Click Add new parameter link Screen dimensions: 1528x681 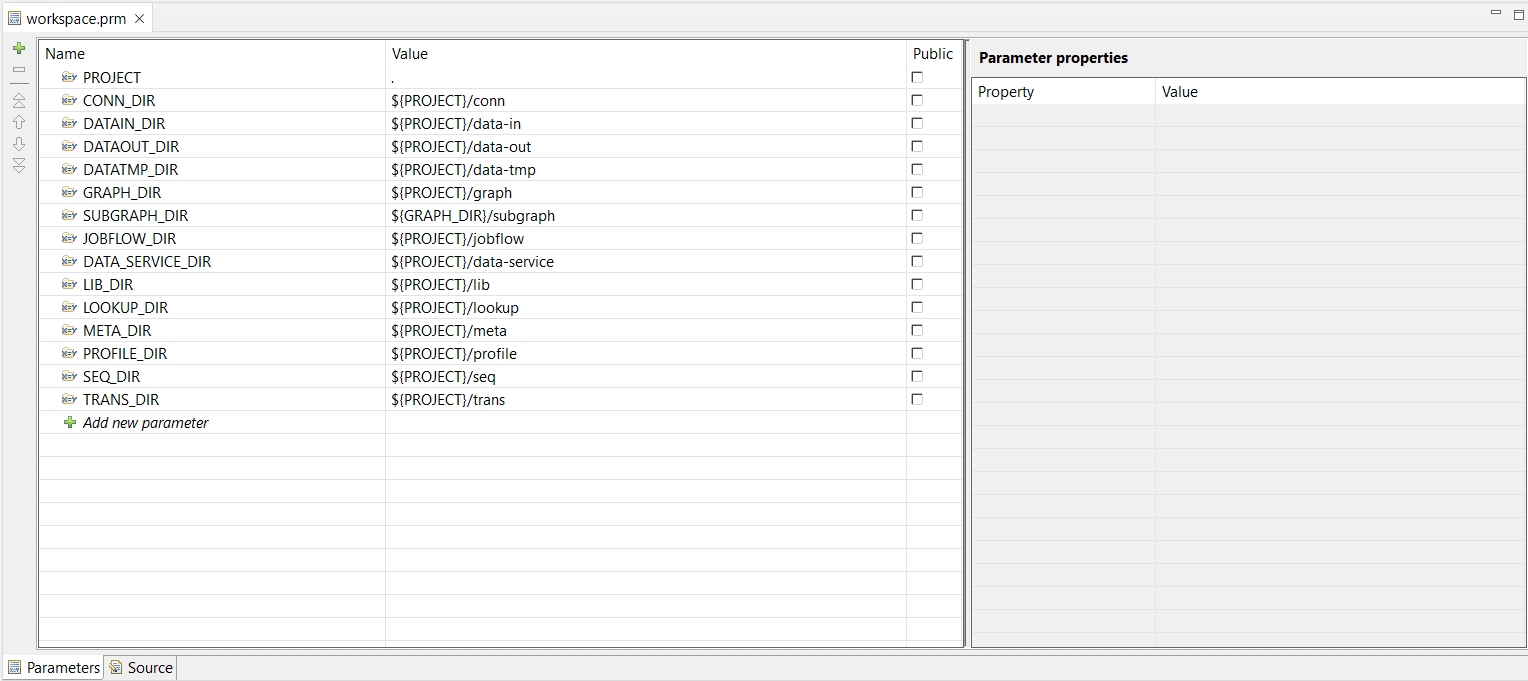pyautogui.click(x=145, y=423)
